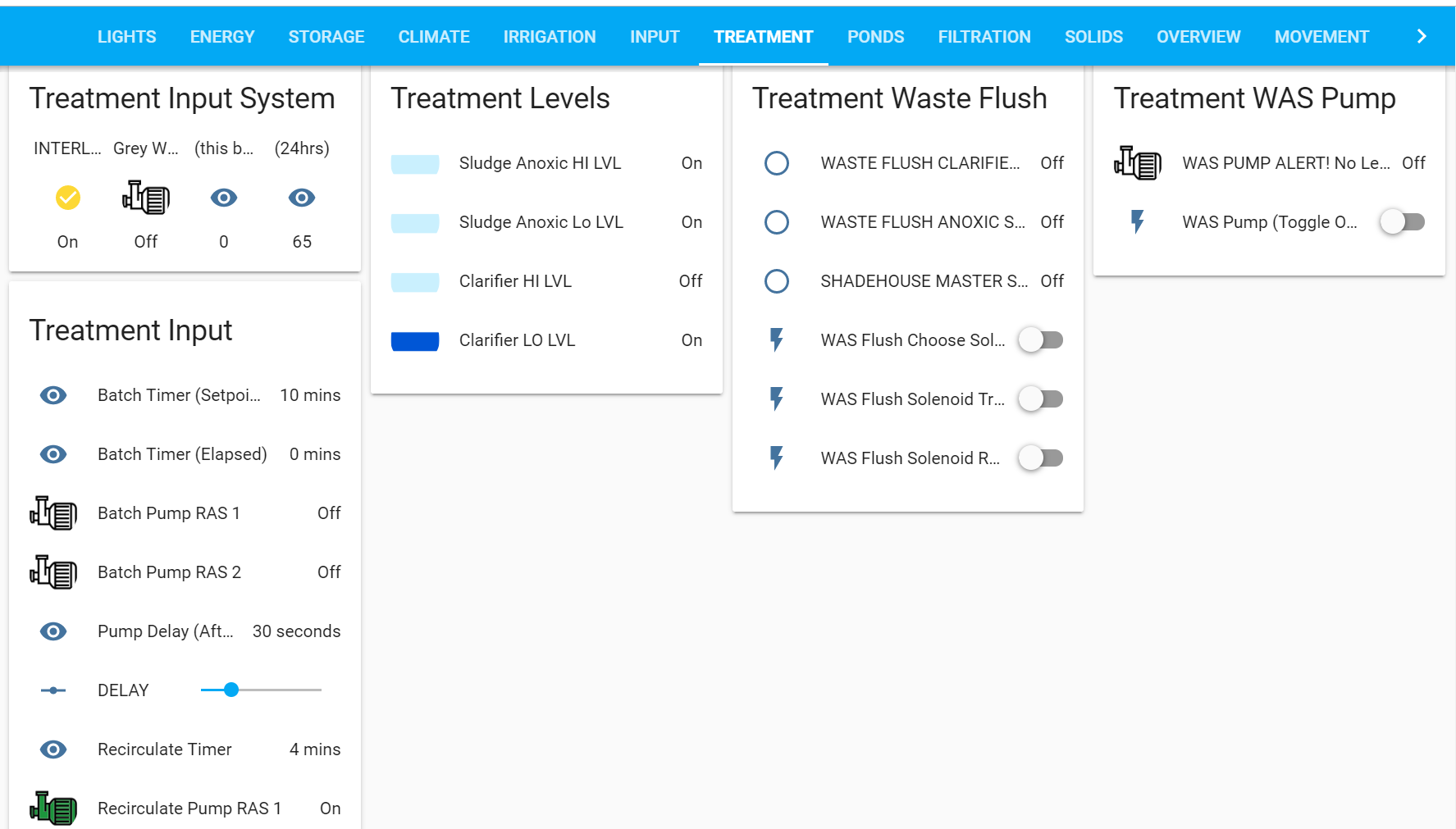The width and height of the screenshot is (1456, 829).
Task: Click the WAS PUMP ALERT pump icon
Action: pyautogui.click(x=1138, y=163)
